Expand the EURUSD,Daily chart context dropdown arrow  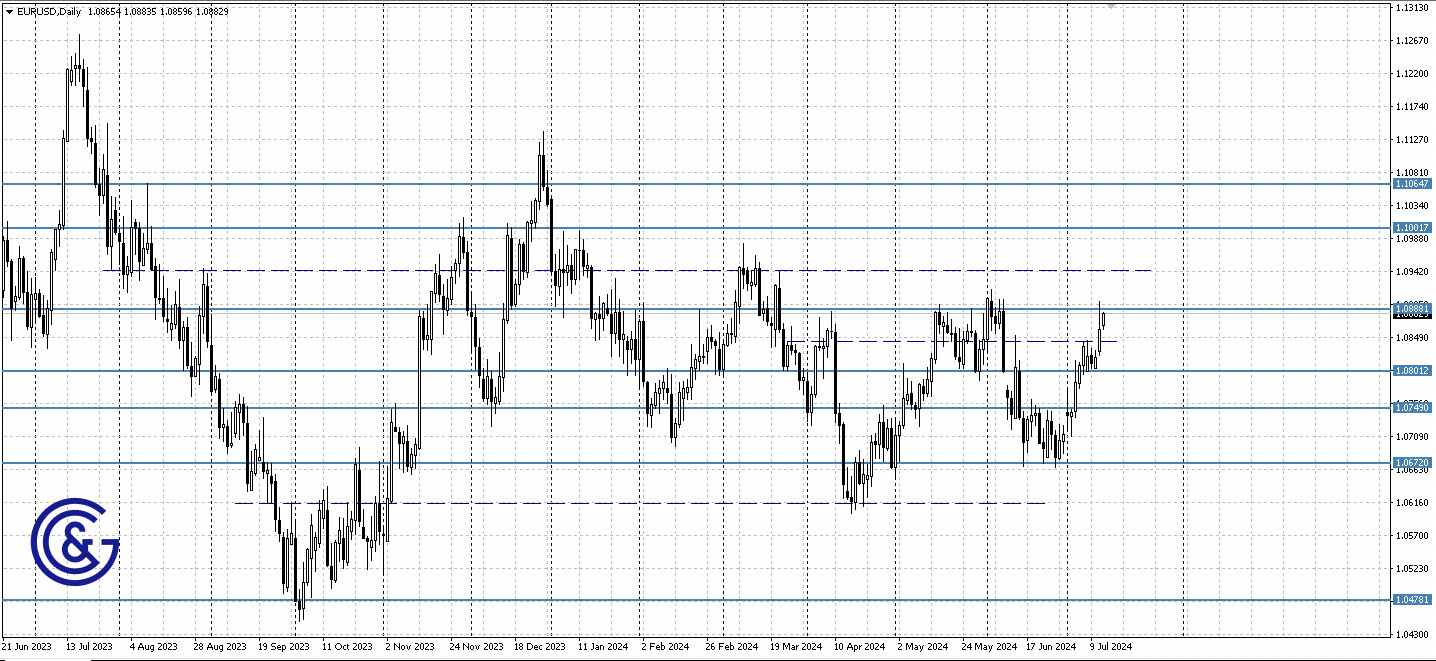[x=8, y=13]
